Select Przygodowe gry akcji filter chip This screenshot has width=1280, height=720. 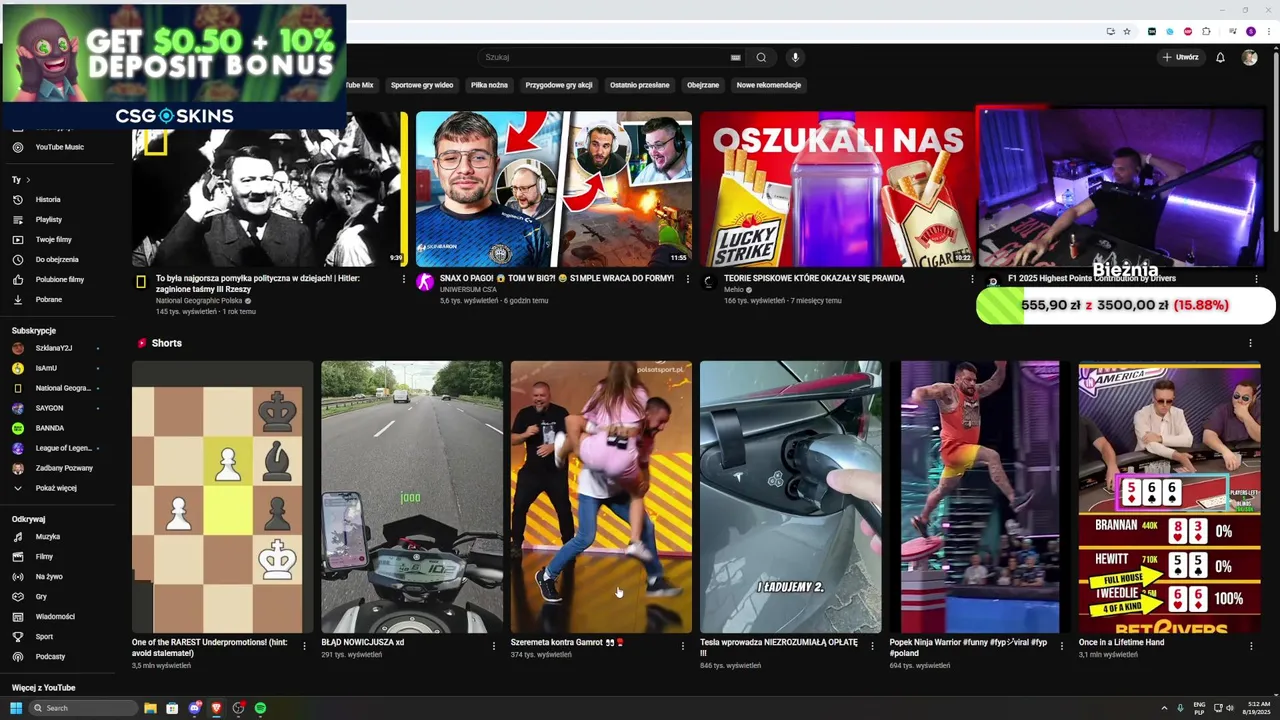559,85
